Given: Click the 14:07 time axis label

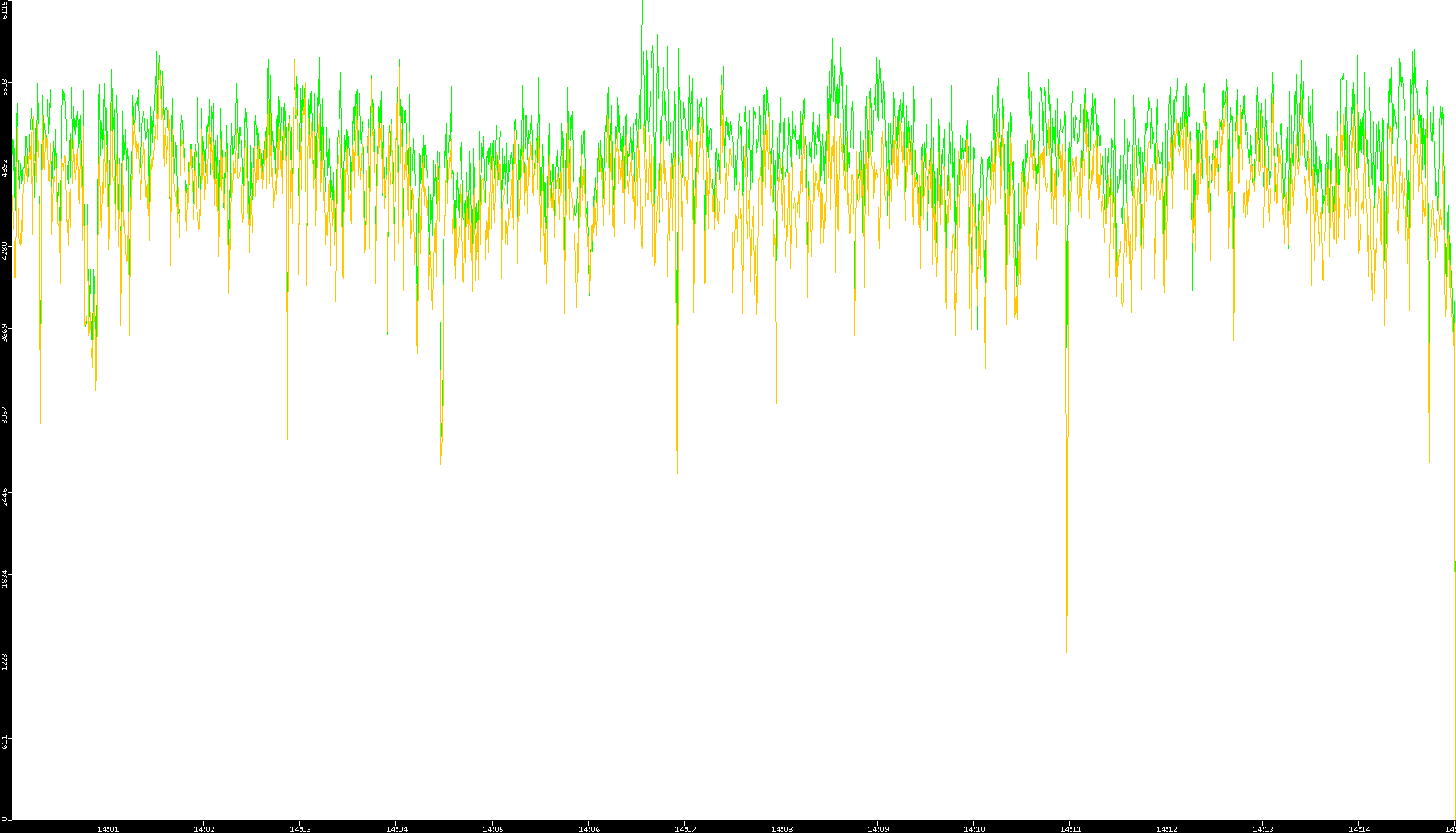Looking at the screenshot, I should 685,829.
